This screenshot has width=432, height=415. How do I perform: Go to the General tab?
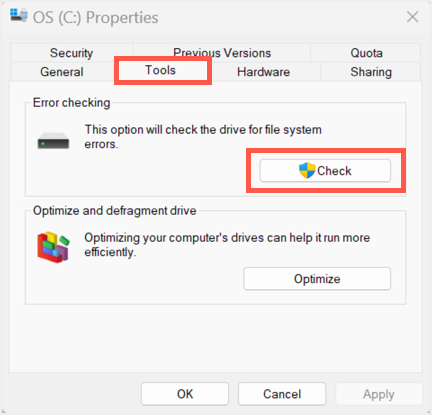coord(62,72)
